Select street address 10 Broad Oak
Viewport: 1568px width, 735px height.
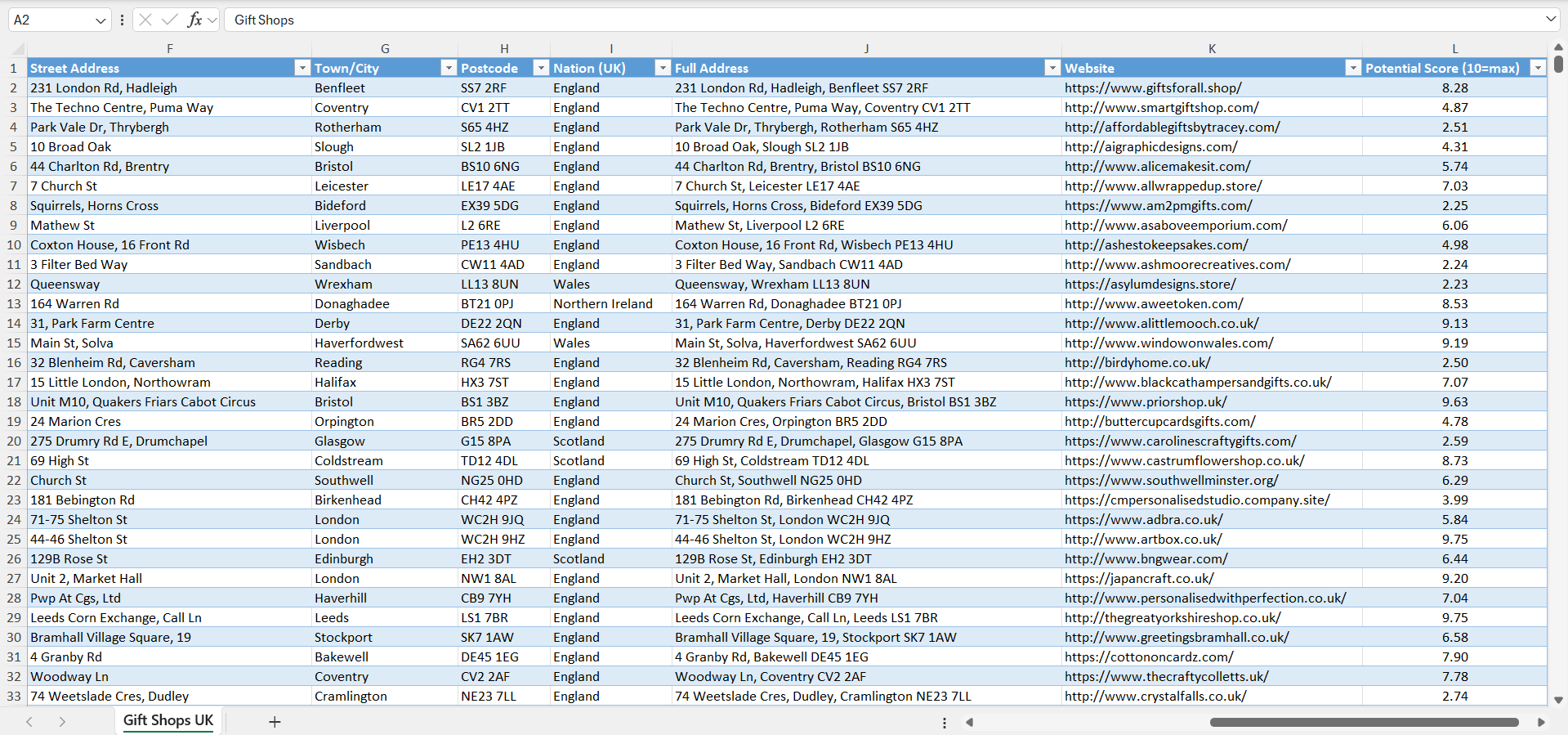(x=169, y=146)
